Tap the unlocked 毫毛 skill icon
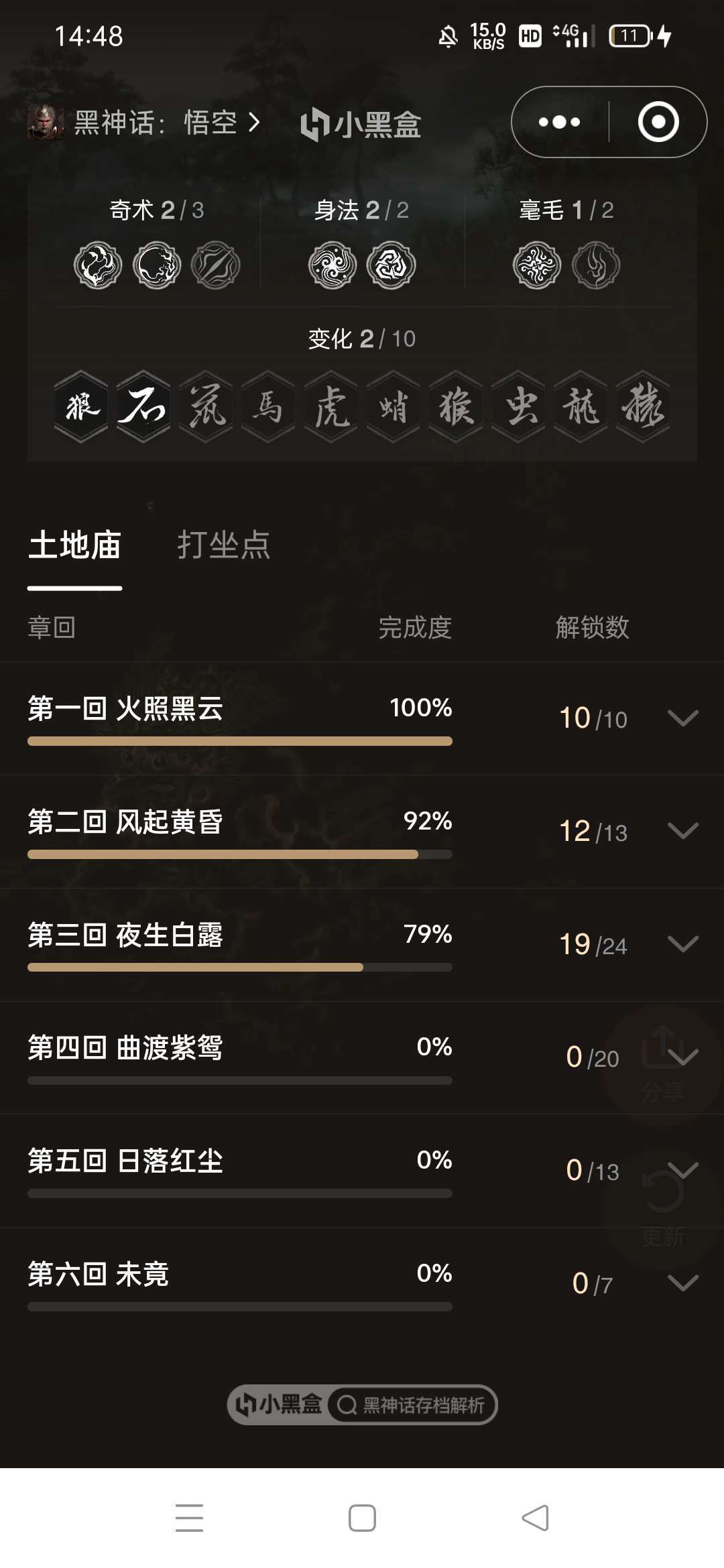Image resolution: width=724 pixels, height=1568 pixels. 537,265
